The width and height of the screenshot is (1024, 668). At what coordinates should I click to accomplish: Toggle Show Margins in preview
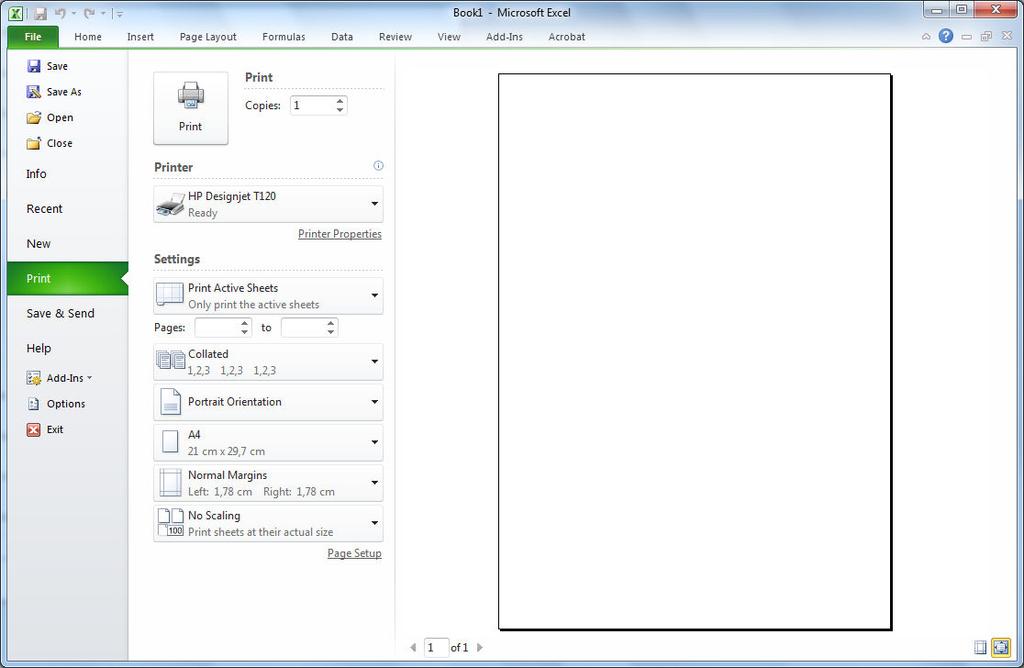coord(980,647)
